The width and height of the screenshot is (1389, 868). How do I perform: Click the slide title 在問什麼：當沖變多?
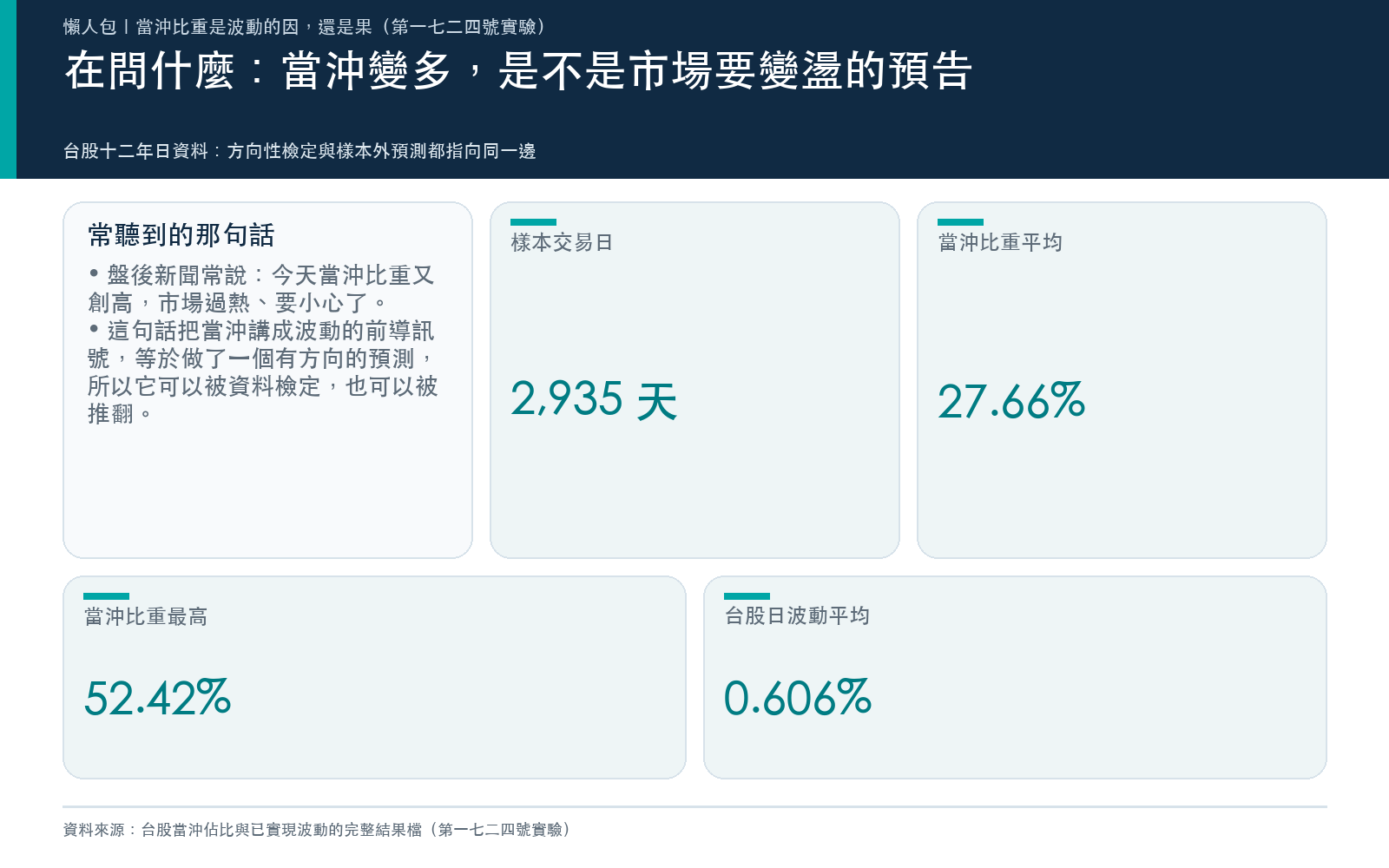click(x=518, y=70)
